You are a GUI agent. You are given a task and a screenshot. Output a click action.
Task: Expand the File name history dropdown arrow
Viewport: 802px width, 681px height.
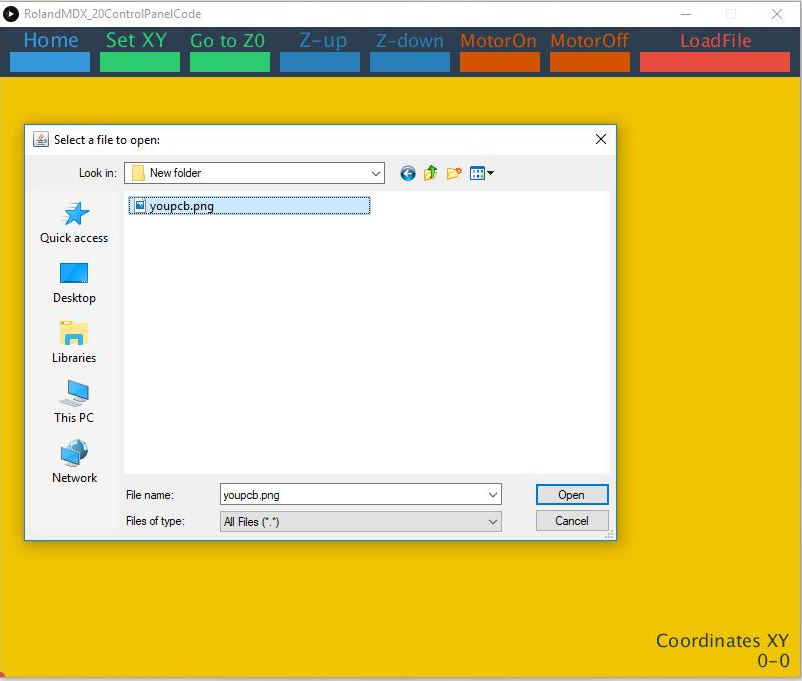point(493,495)
